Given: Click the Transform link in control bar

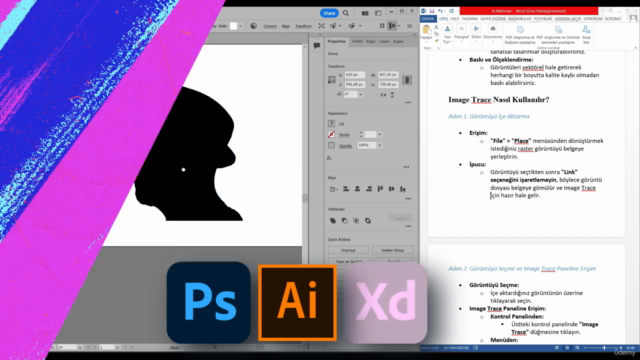Looking at the screenshot, I should click(x=303, y=26).
